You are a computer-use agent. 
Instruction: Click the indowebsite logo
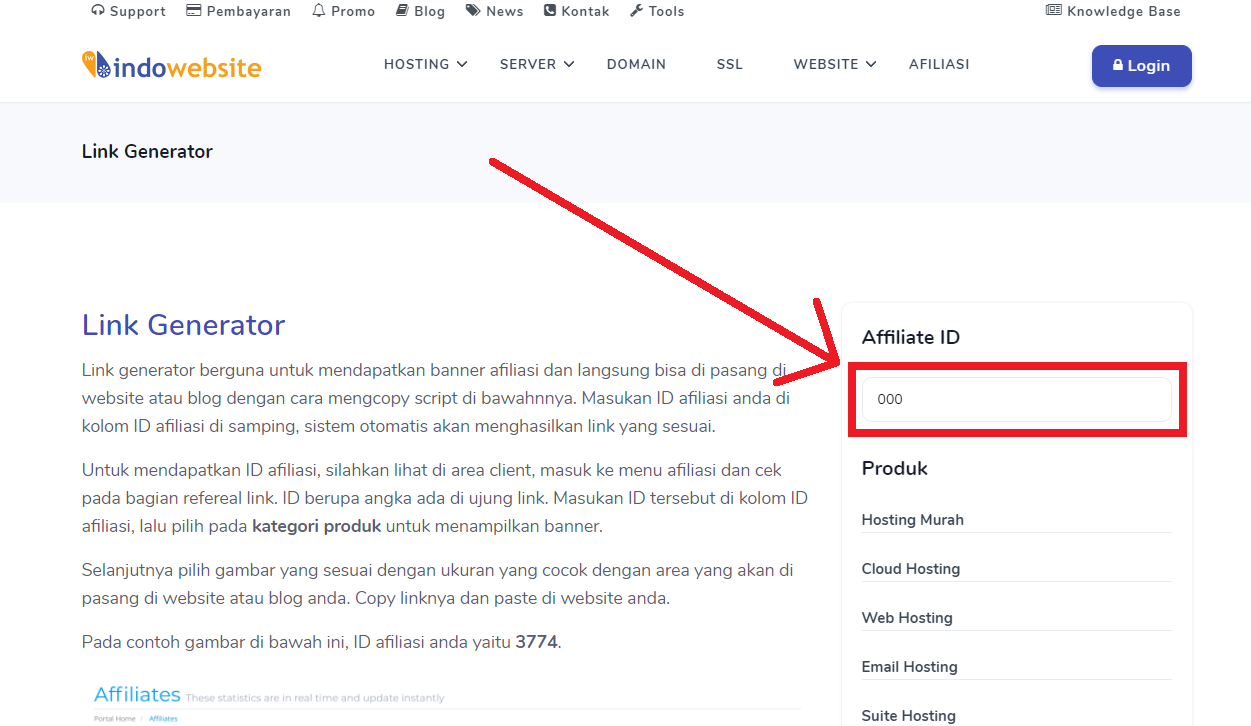[x=171, y=64]
